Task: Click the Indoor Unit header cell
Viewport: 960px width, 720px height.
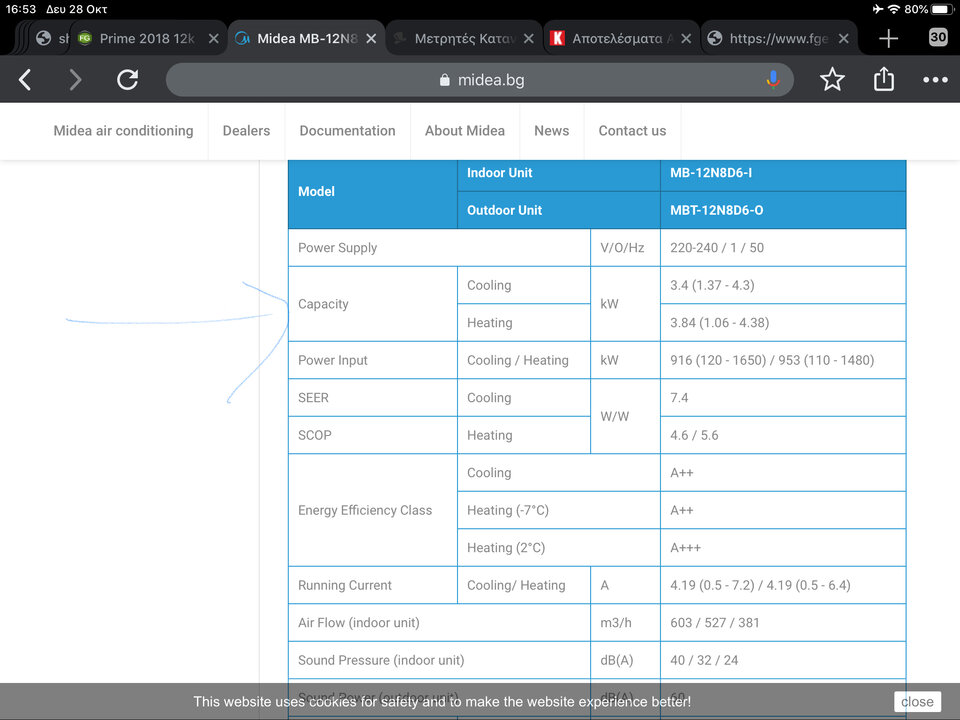Action: (x=558, y=176)
